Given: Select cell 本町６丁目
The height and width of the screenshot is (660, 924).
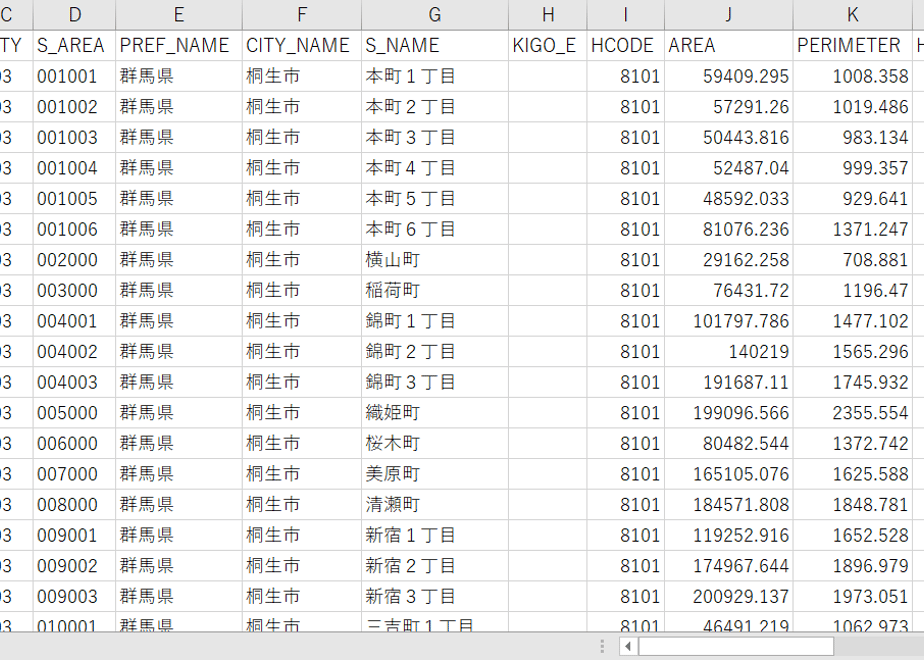Looking at the screenshot, I should click(435, 229).
